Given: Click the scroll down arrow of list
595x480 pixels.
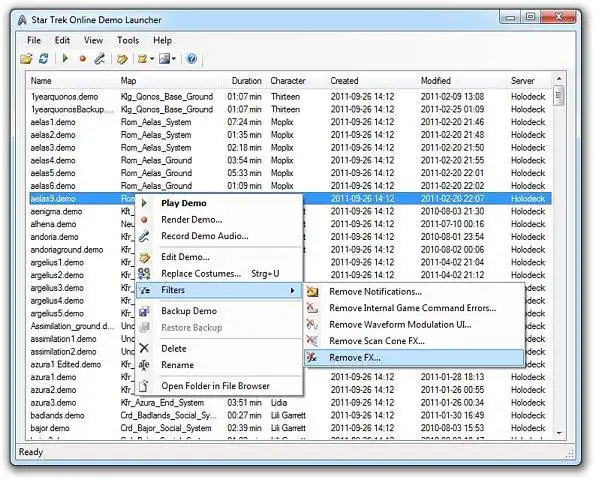Looking at the screenshot, I should (559, 433).
